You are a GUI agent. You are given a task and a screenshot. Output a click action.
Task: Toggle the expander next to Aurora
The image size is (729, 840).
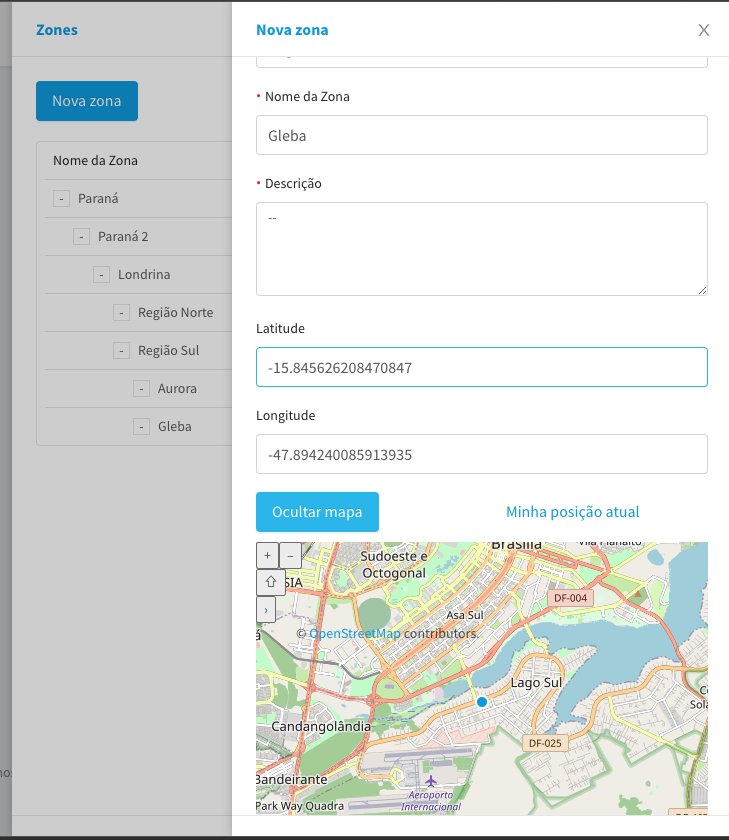(x=141, y=389)
